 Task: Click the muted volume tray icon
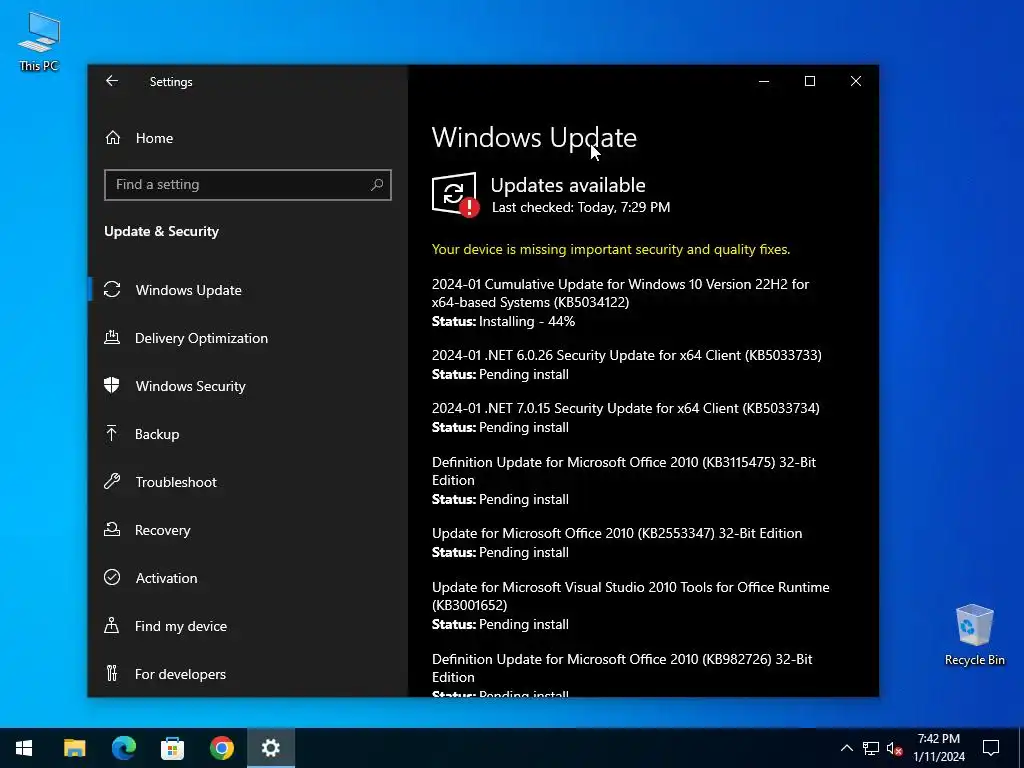coord(894,748)
